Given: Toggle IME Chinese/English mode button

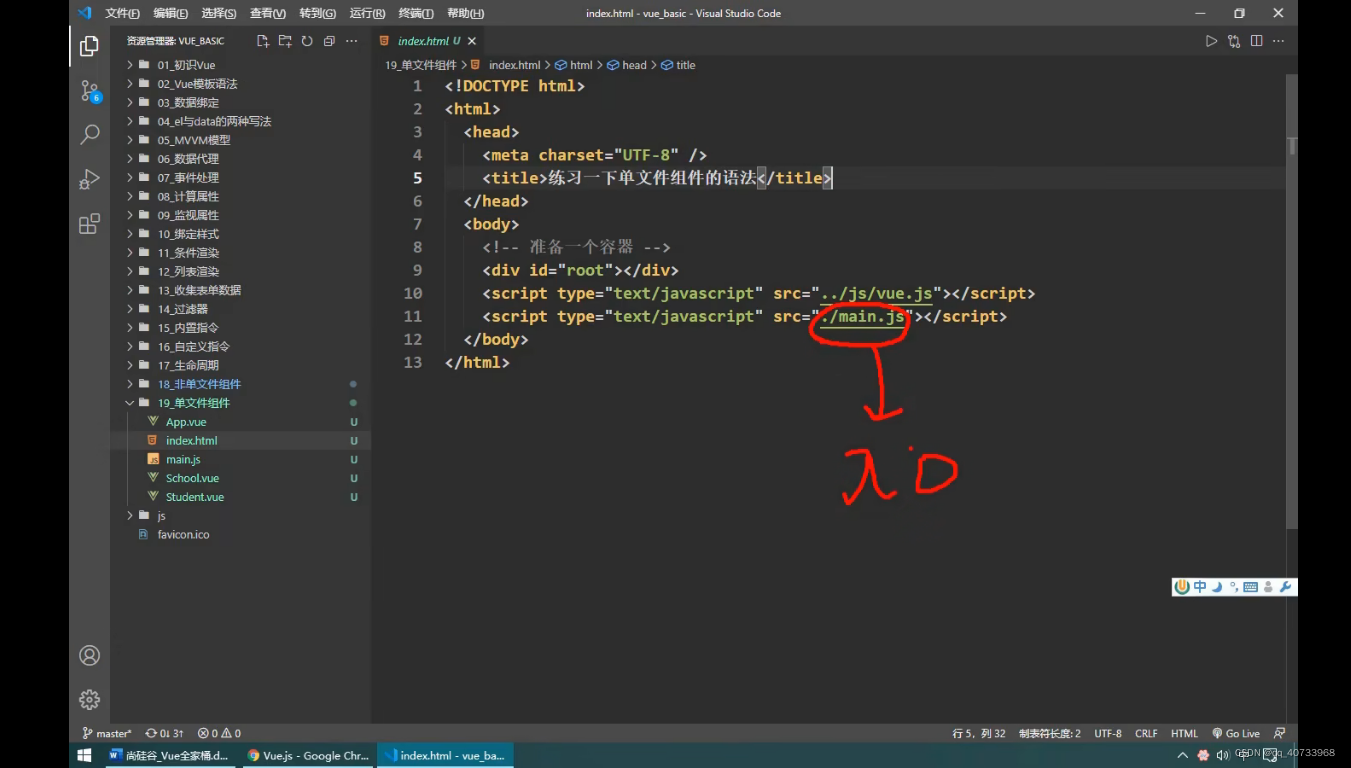Looking at the screenshot, I should tap(1200, 587).
